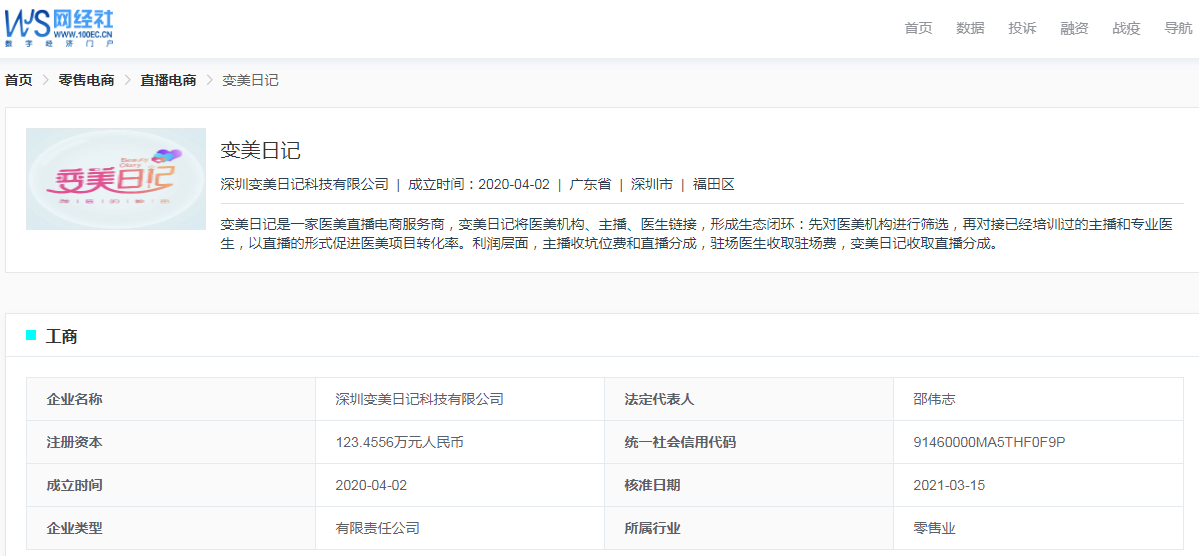Click the 邵伟志 table cell
The height and width of the screenshot is (556, 1199).
[x=1038, y=399]
